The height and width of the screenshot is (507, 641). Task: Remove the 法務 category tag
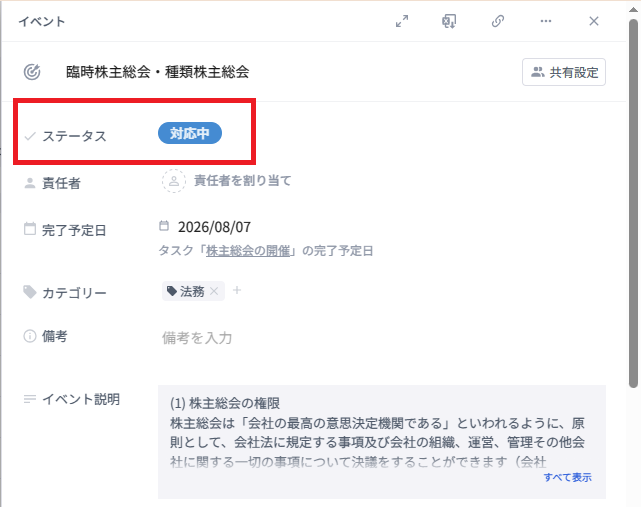click(214, 291)
